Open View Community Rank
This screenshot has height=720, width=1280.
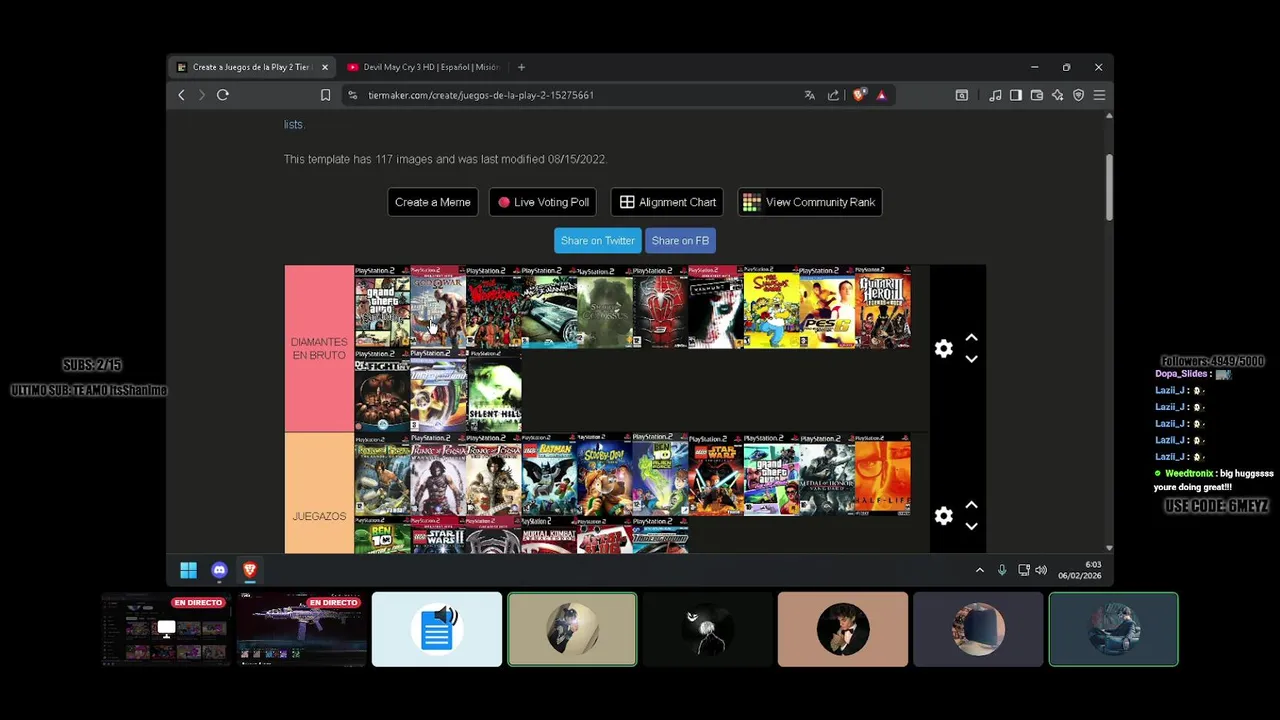coord(809,202)
